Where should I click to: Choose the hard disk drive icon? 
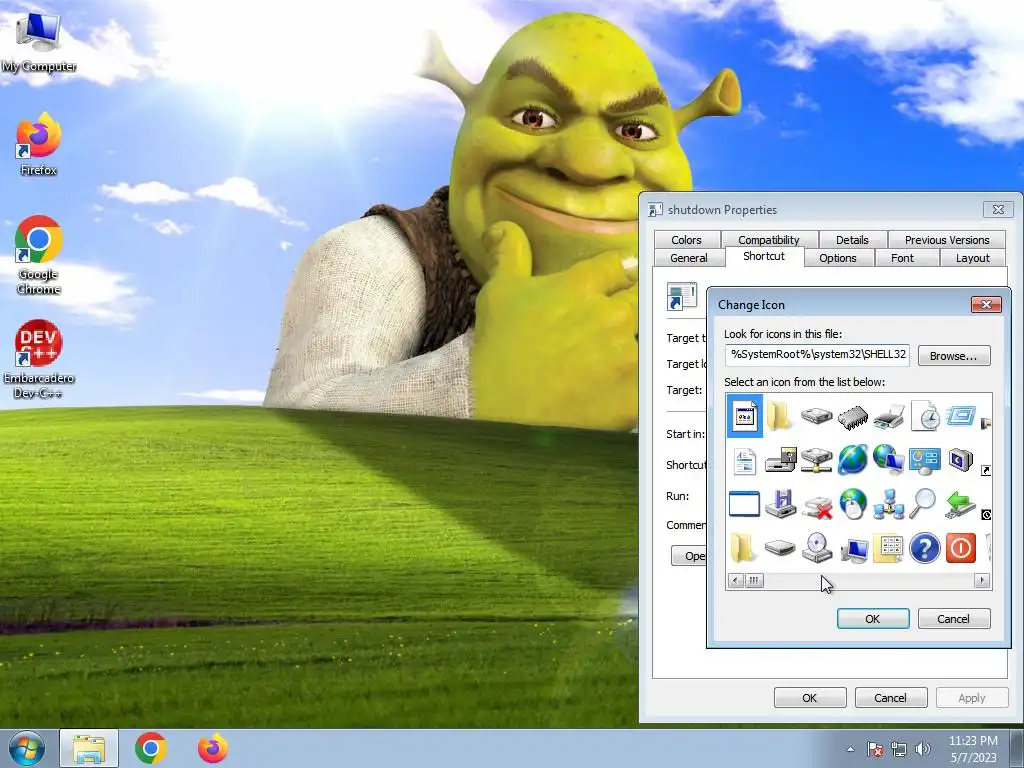pyautogui.click(x=816, y=416)
